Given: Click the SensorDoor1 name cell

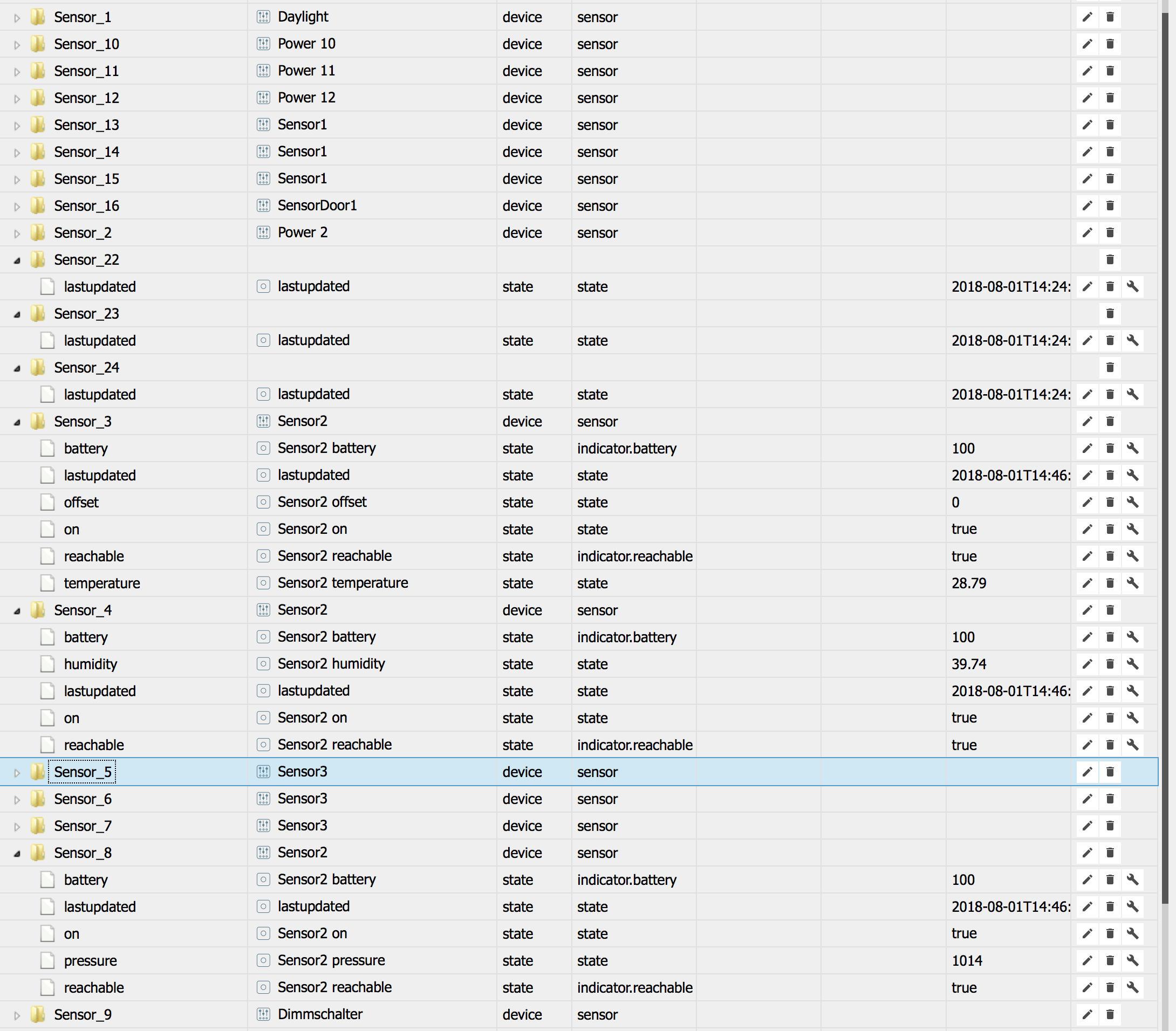Looking at the screenshot, I should tap(317, 206).
